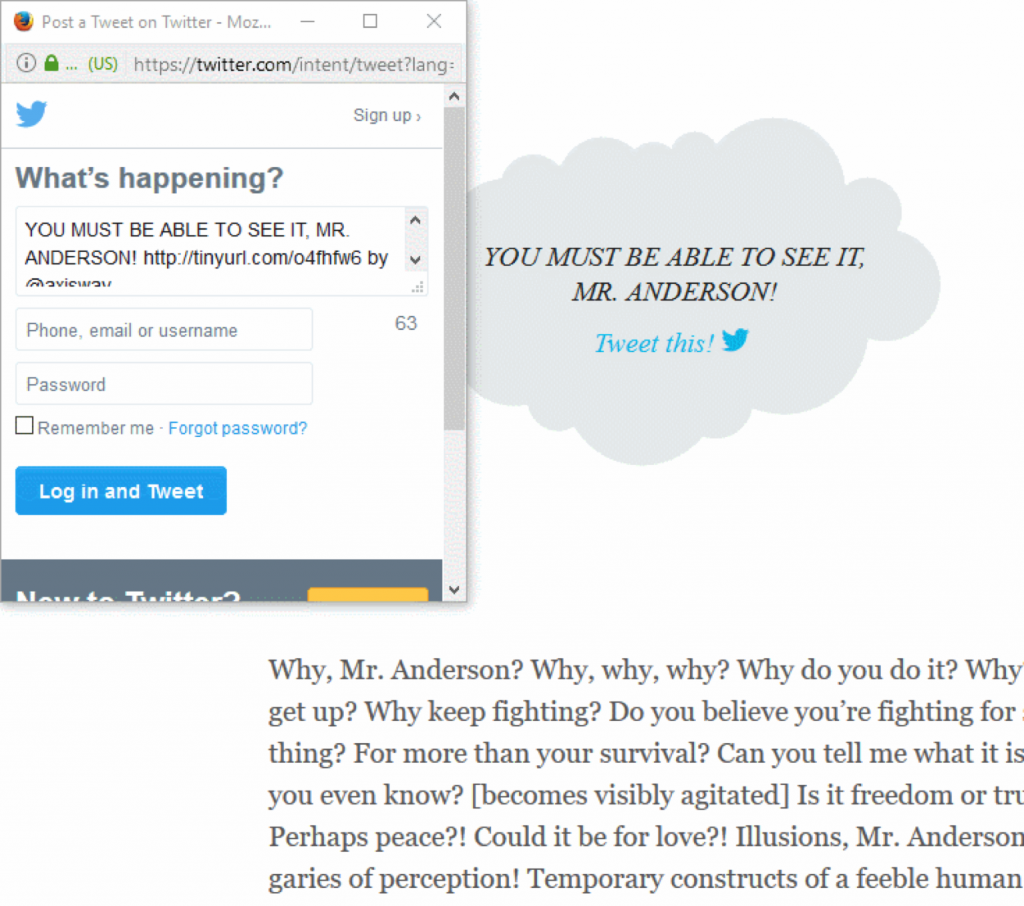The image size is (1024, 906).
Task: Open site information icon in address bar
Action: click(26, 63)
